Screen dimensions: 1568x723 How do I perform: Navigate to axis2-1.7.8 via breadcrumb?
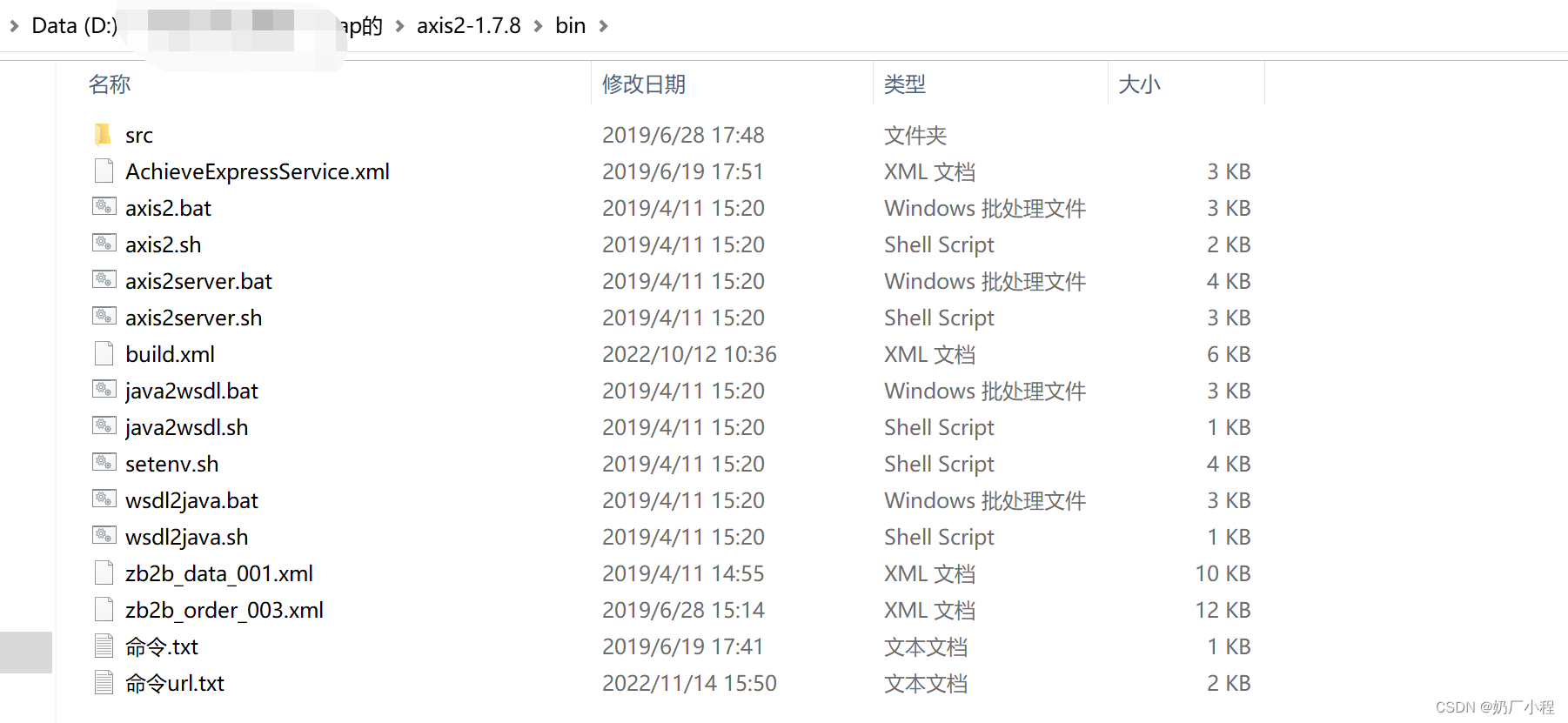pos(467,25)
